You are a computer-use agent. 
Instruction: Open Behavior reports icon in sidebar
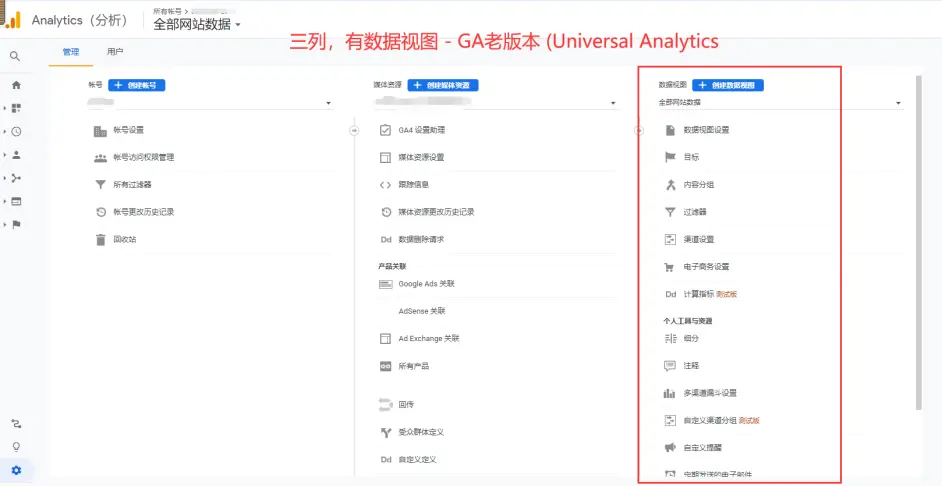[x=16, y=201]
